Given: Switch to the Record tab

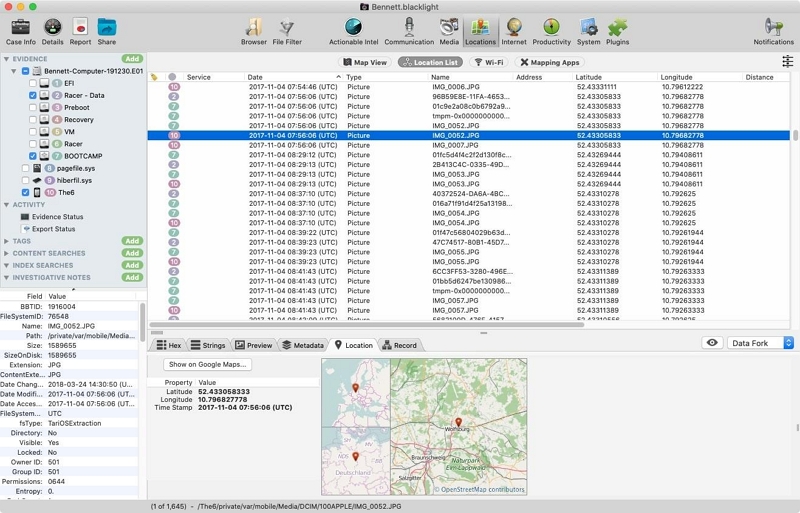Looking at the screenshot, I should pos(400,346).
